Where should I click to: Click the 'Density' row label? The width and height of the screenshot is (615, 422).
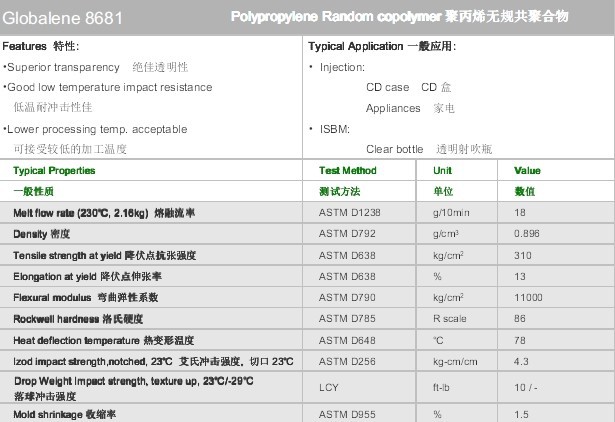[x=42, y=234]
